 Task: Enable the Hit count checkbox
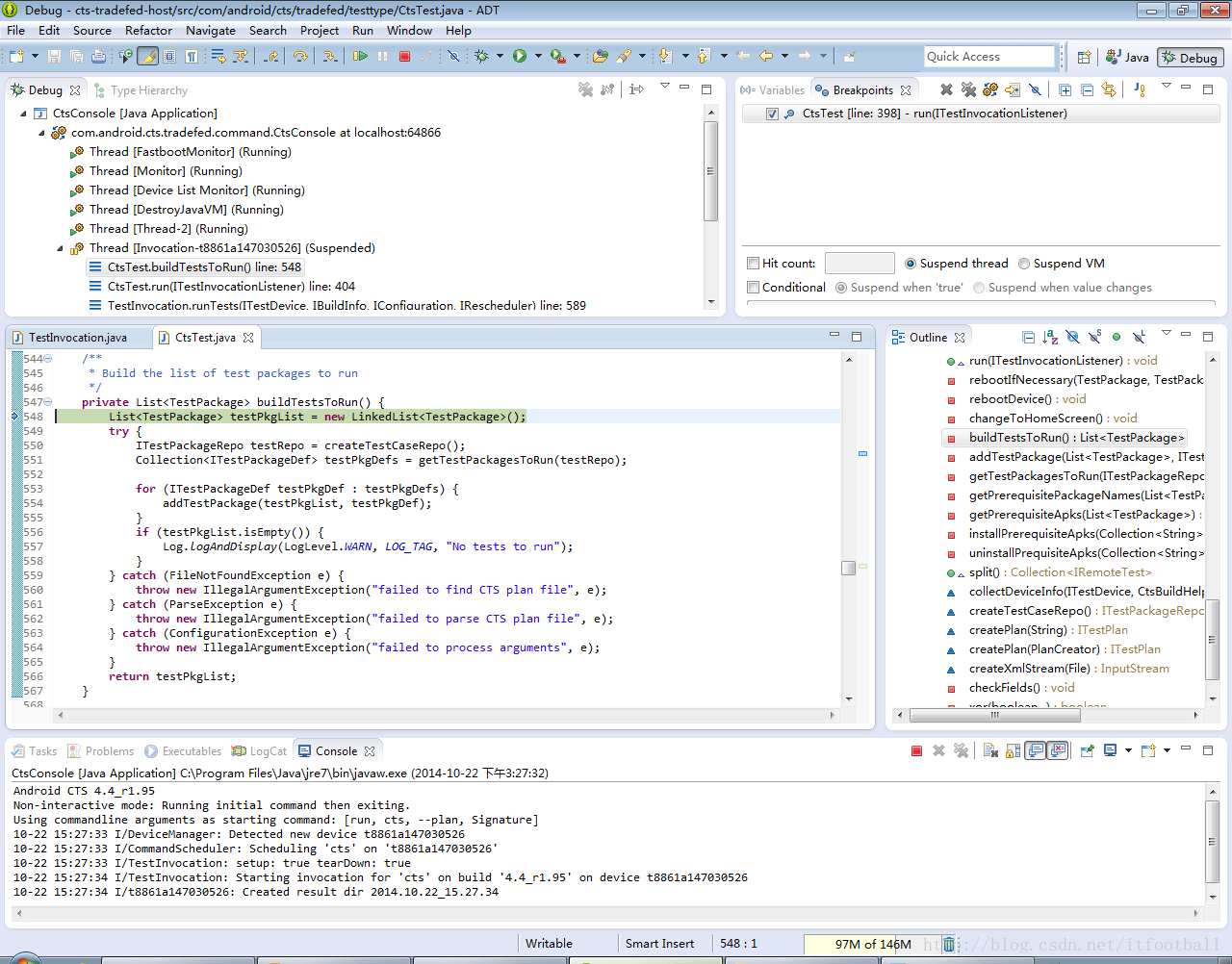pyautogui.click(x=754, y=264)
